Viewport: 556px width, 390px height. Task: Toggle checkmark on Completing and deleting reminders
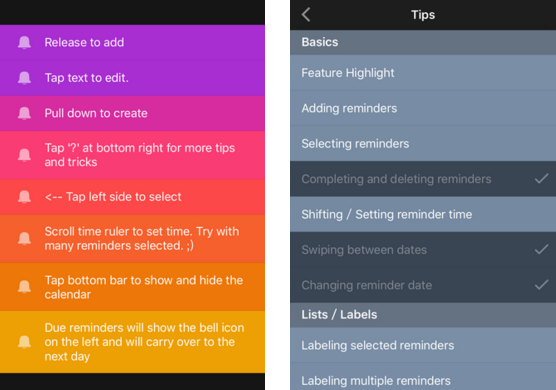pos(541,179)
